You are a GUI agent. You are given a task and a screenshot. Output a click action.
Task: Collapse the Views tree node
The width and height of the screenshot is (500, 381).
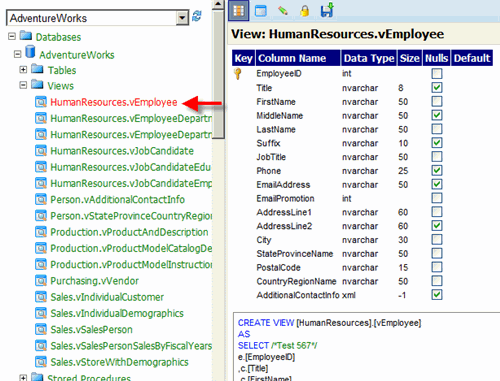click(23, 85)
